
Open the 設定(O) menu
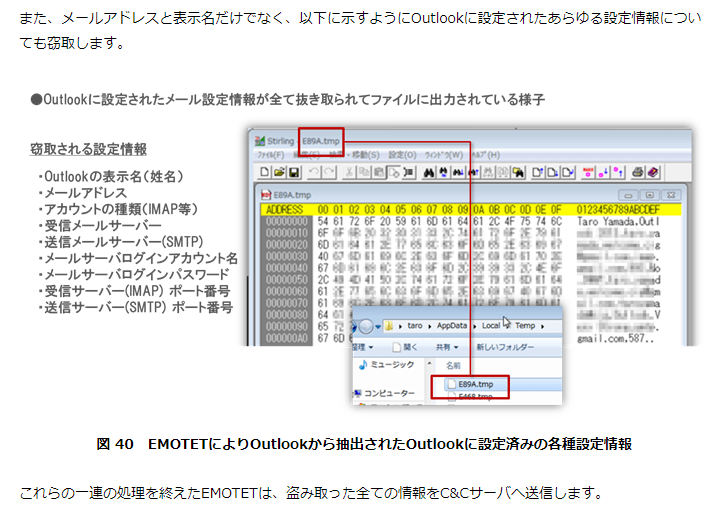coord(402,155)
